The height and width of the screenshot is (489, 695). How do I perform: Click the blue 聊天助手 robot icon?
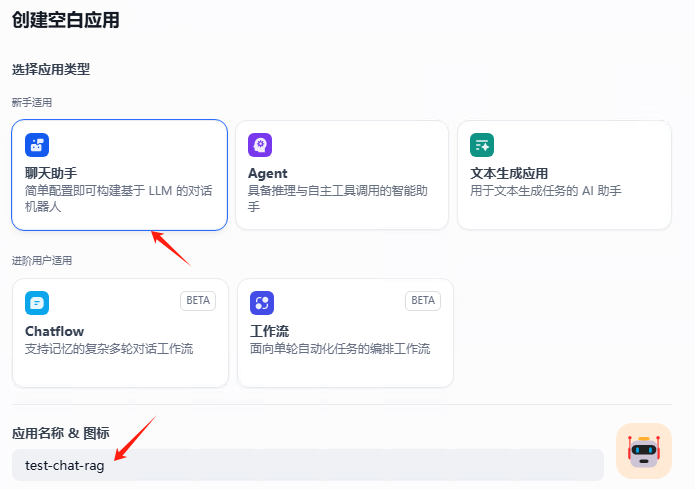37,145
